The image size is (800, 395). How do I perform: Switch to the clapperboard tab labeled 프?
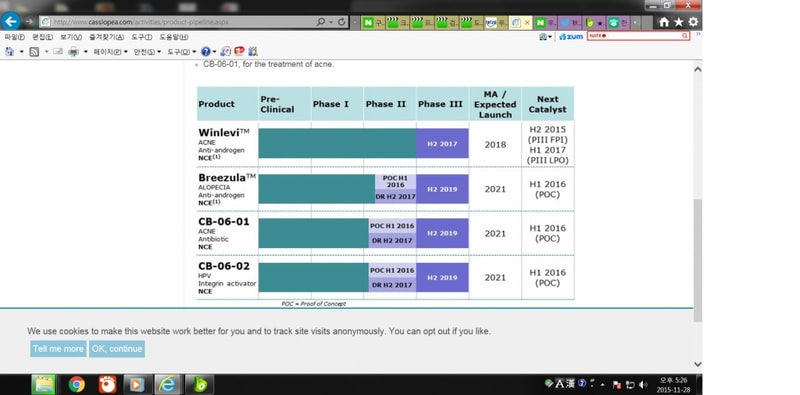[422, 22]
